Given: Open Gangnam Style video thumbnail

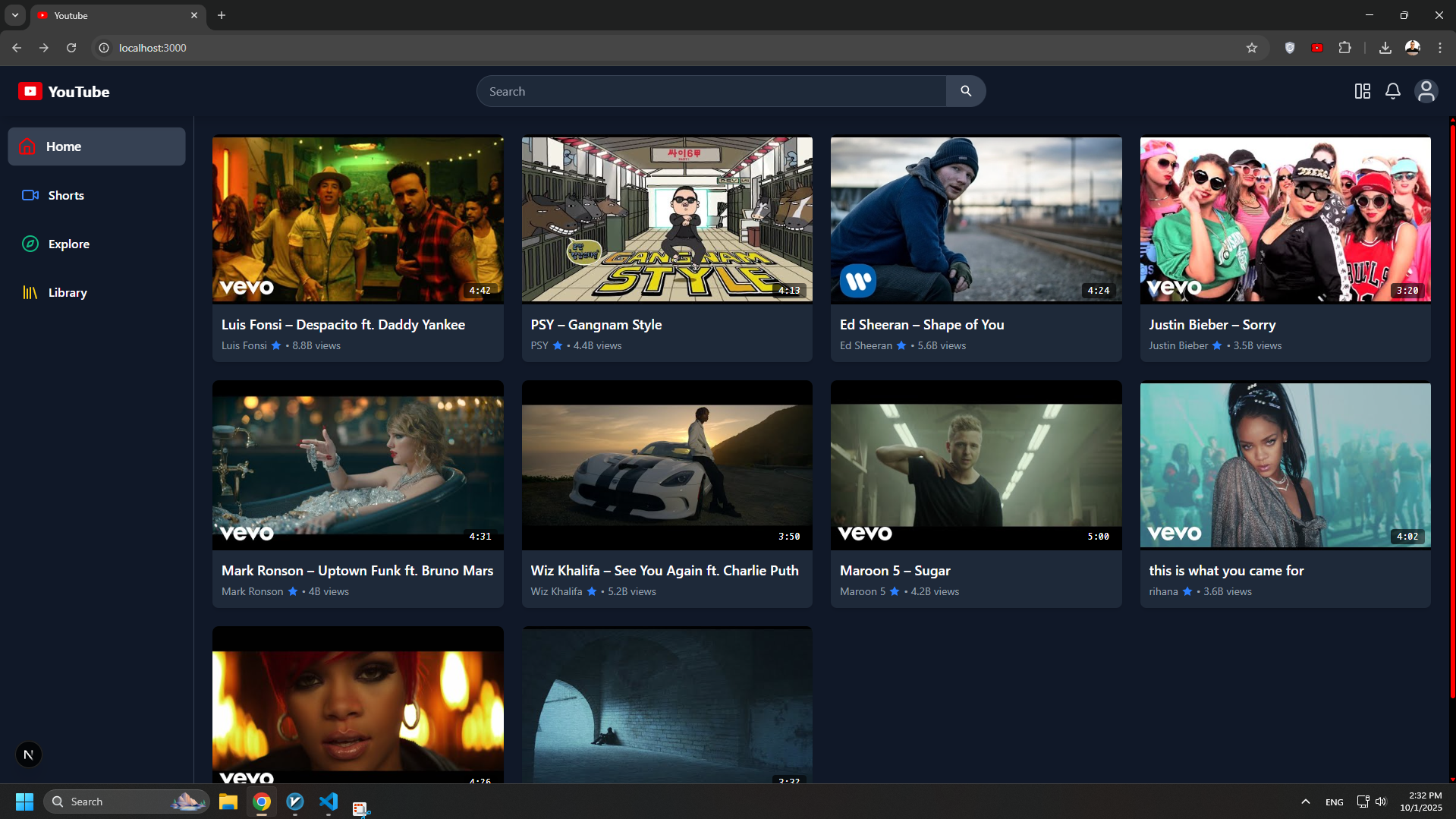Looking at the screenshot, I should tap(667, 219).
